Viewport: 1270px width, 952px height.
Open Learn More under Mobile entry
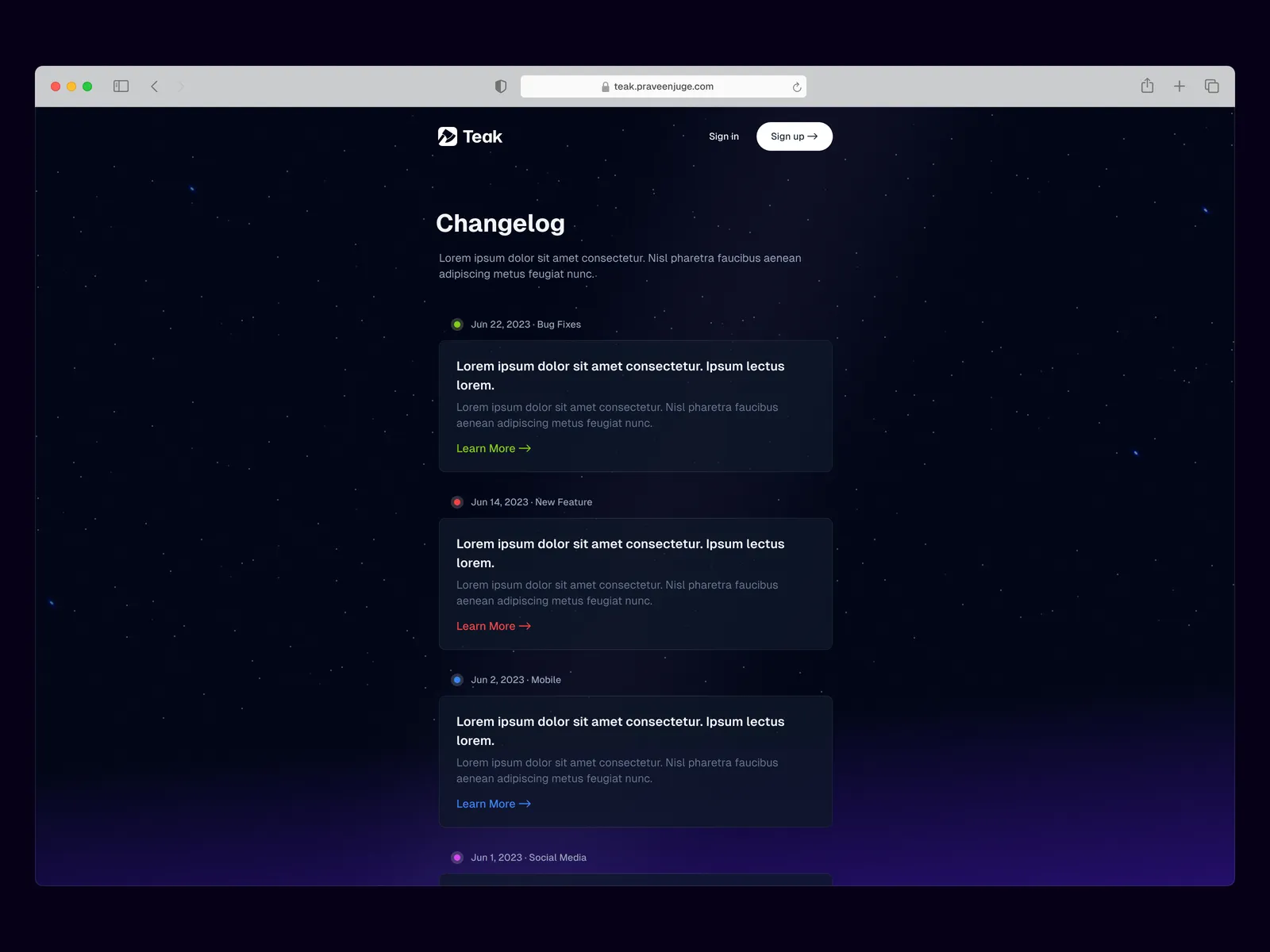pos(493,804)
